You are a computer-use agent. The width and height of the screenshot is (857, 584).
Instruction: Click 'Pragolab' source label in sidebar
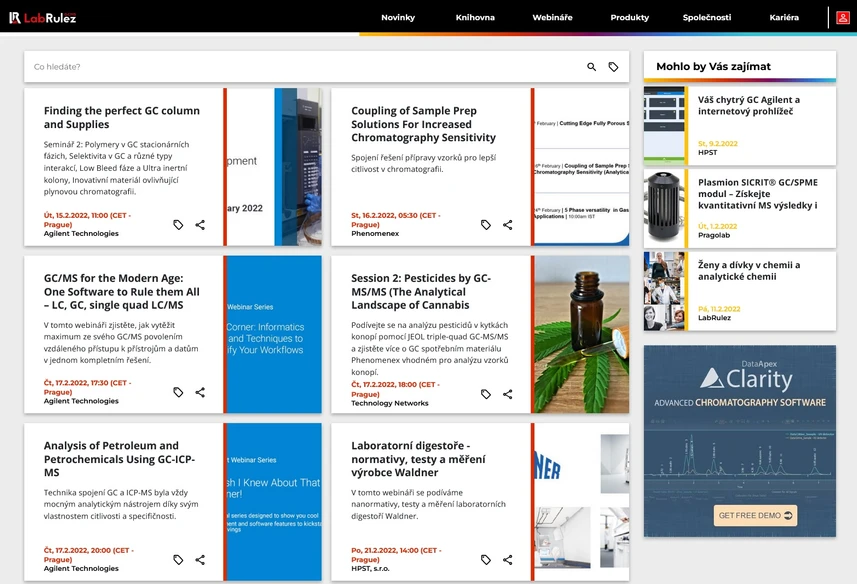714,235
